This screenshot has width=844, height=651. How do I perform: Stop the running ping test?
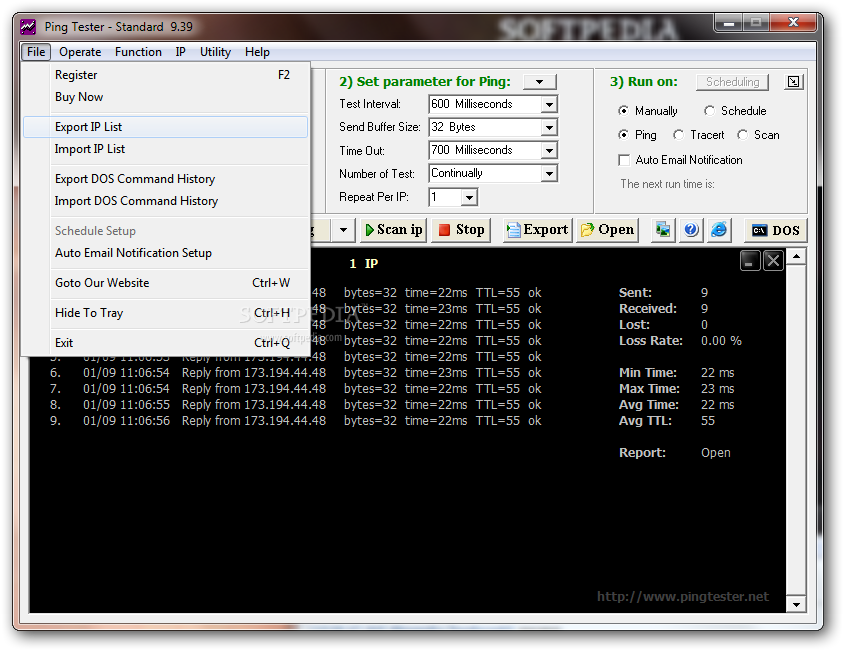(x=461, y=230)
